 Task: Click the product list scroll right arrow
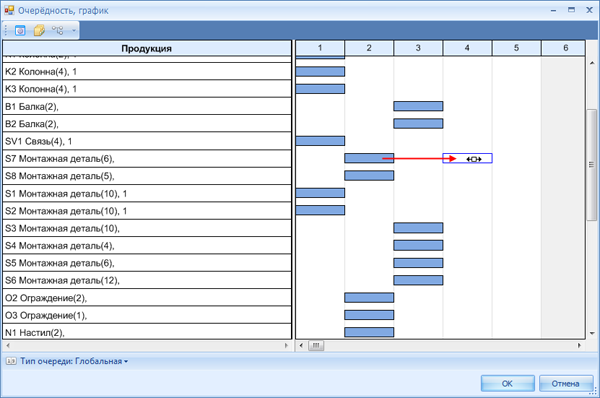[286, 346]
